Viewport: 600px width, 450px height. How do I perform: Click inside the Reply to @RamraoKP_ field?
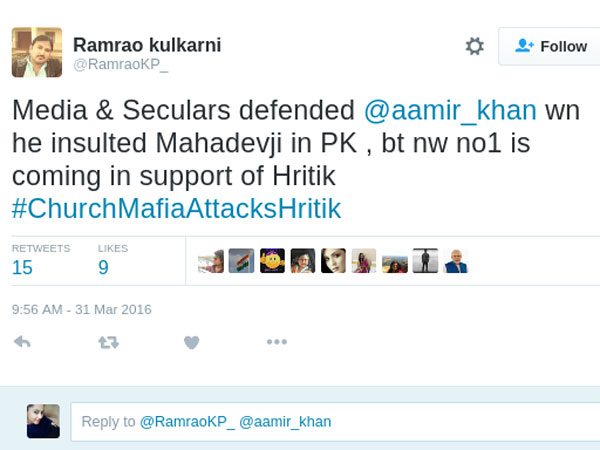(340, 422)
